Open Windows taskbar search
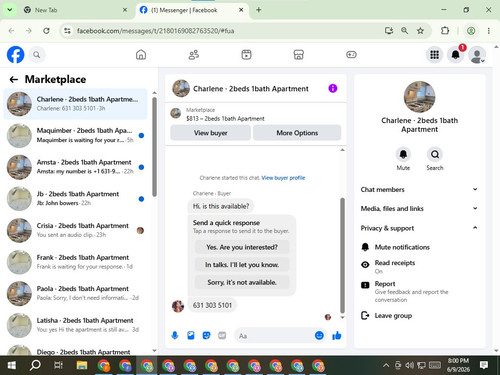Image resolution: width=500 pixels, height=375 pixels. [x=35, y=365]
